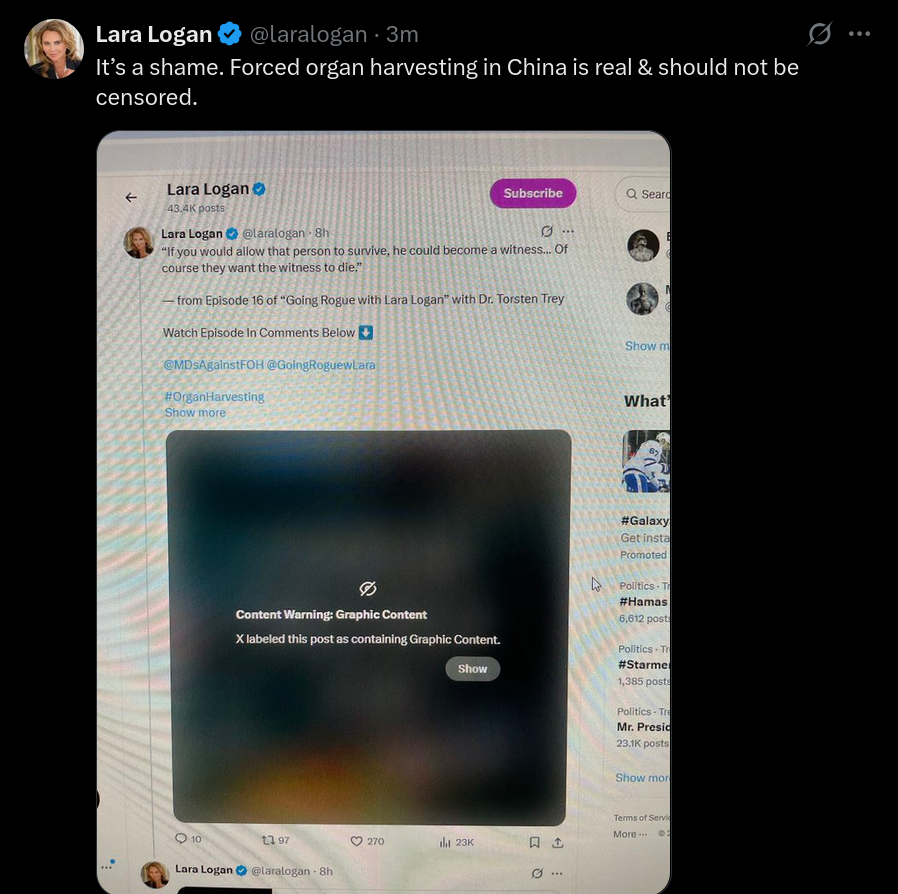
Task: Click the purple Subscribe button
Action: [533, 193]
